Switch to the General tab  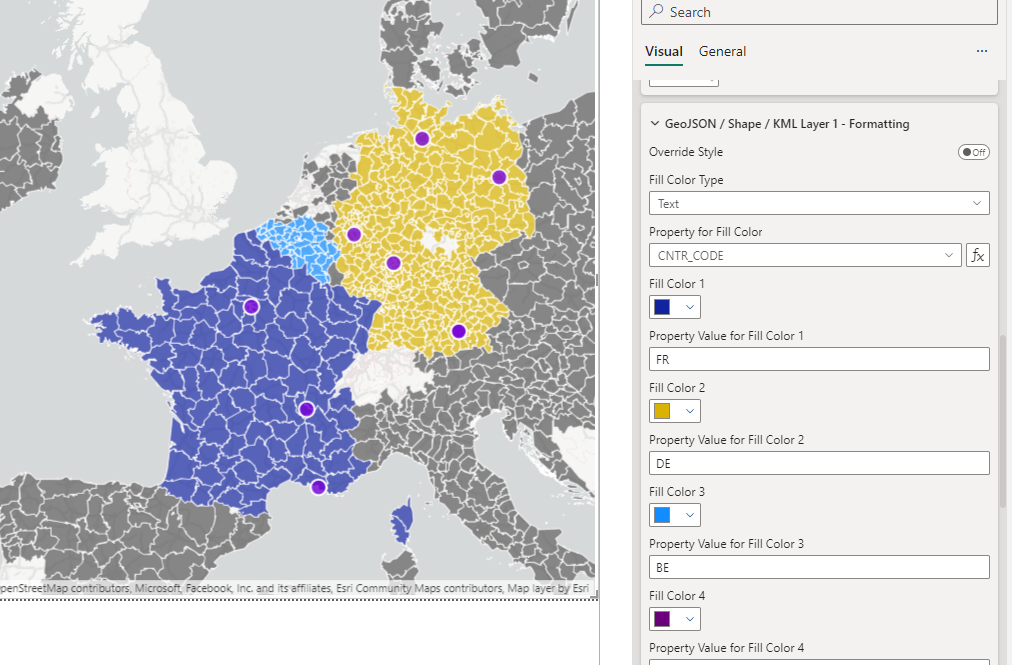point(722,51)
